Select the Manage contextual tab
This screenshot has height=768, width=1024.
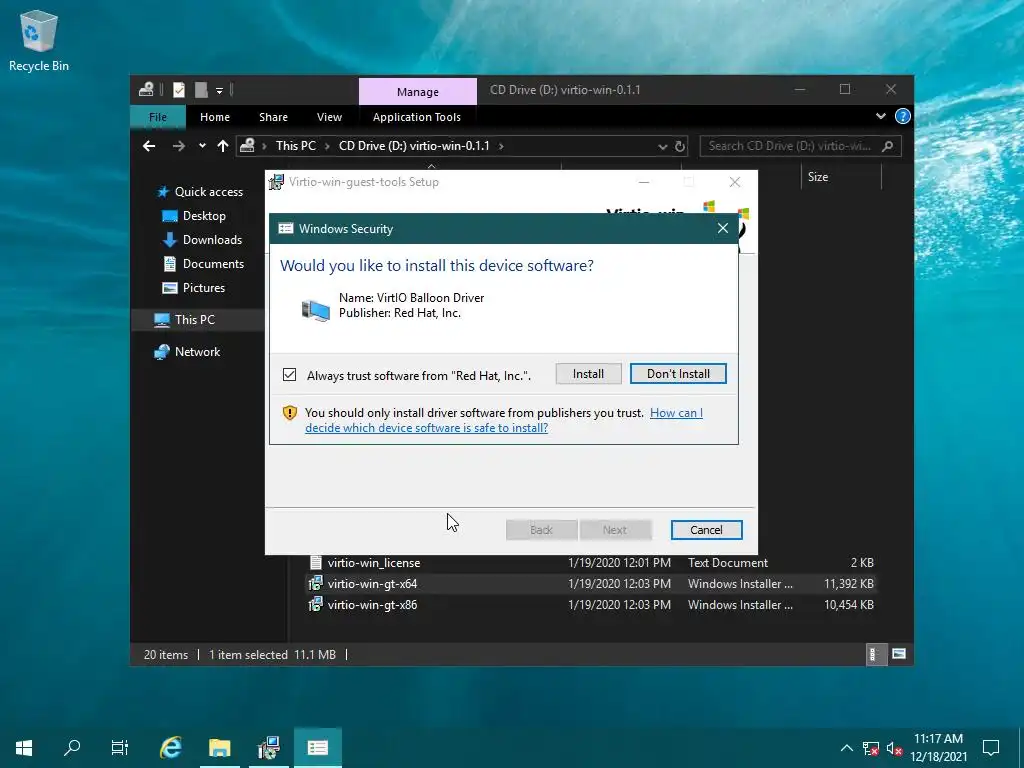[418, 91]
